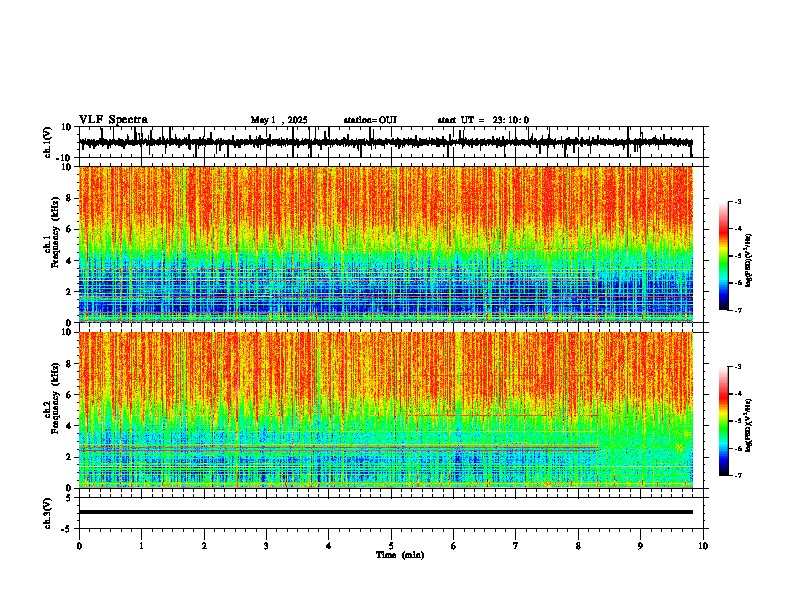This screenshot has width=792, height=612.
Task: Click time axis tick label "4"
Action: coord(329,546)
